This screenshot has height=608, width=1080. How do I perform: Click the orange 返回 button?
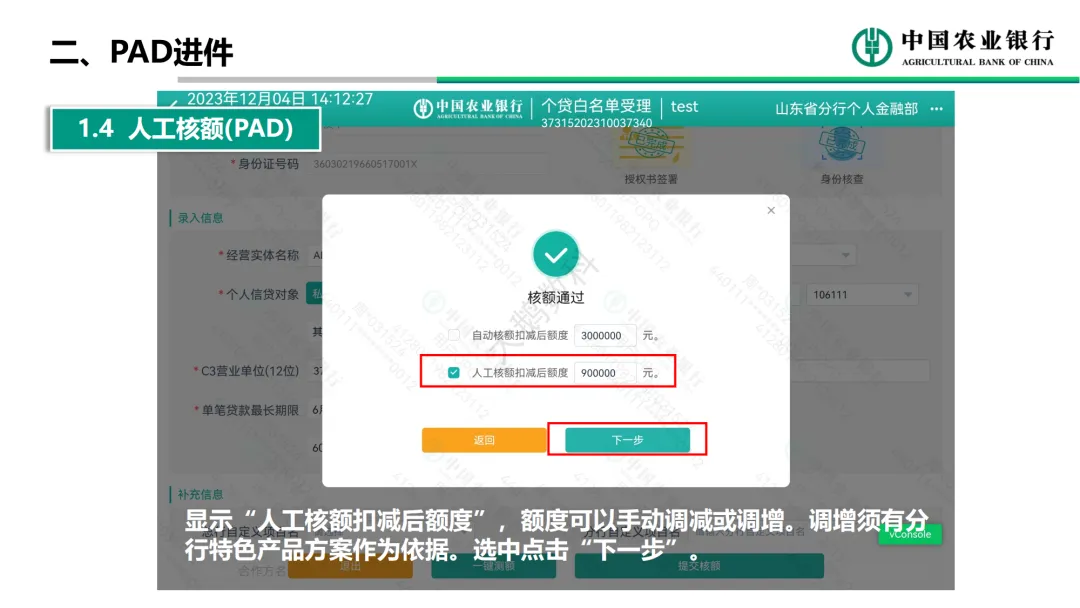point(484,440)
